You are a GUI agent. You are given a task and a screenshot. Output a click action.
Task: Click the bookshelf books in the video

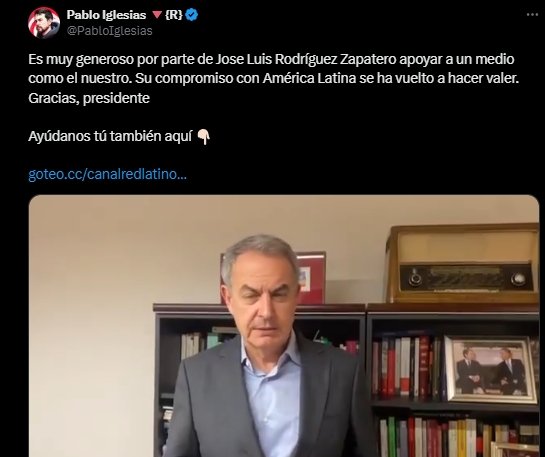pos(407,367)
